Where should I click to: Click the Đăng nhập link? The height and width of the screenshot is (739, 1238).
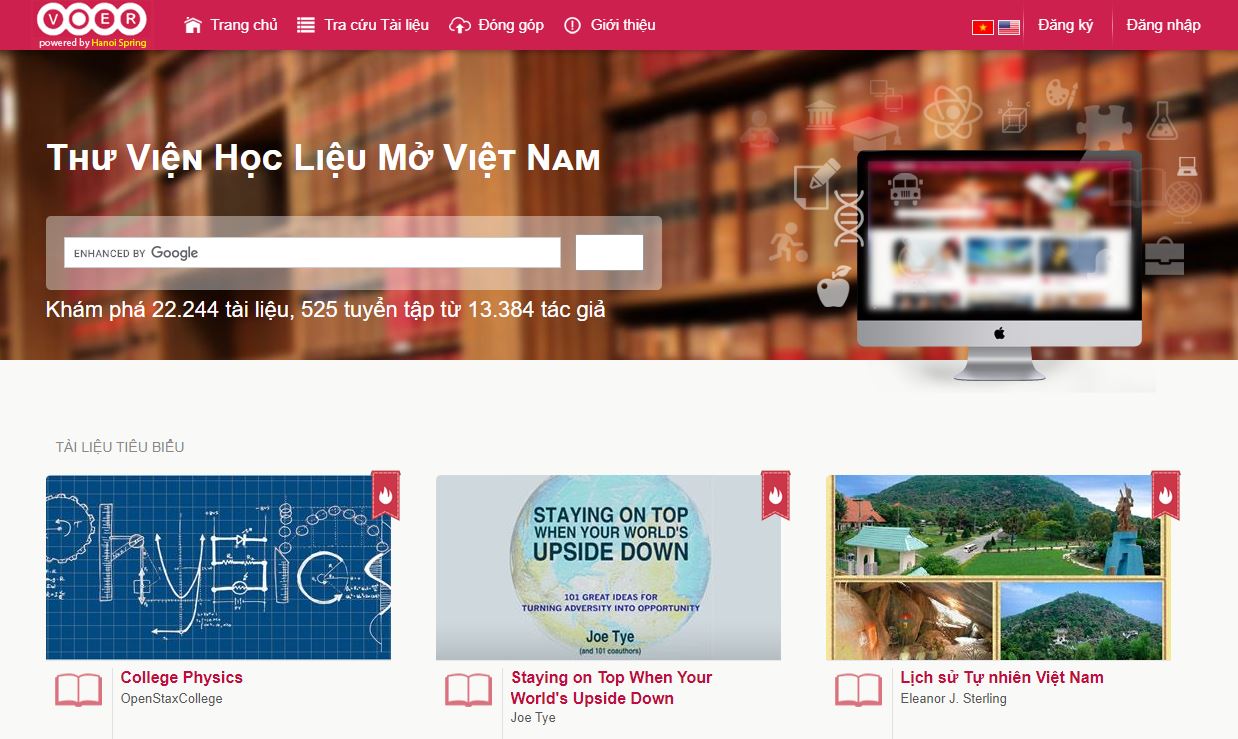pos(1163,25)
